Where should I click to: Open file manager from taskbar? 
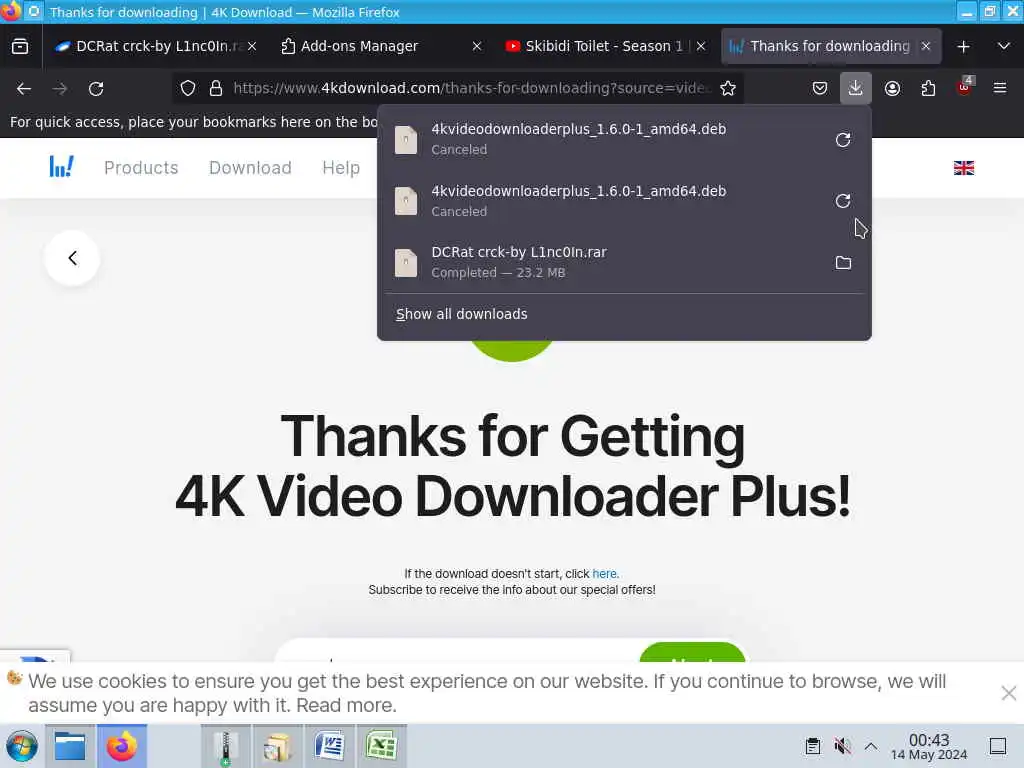coord(70,746)
